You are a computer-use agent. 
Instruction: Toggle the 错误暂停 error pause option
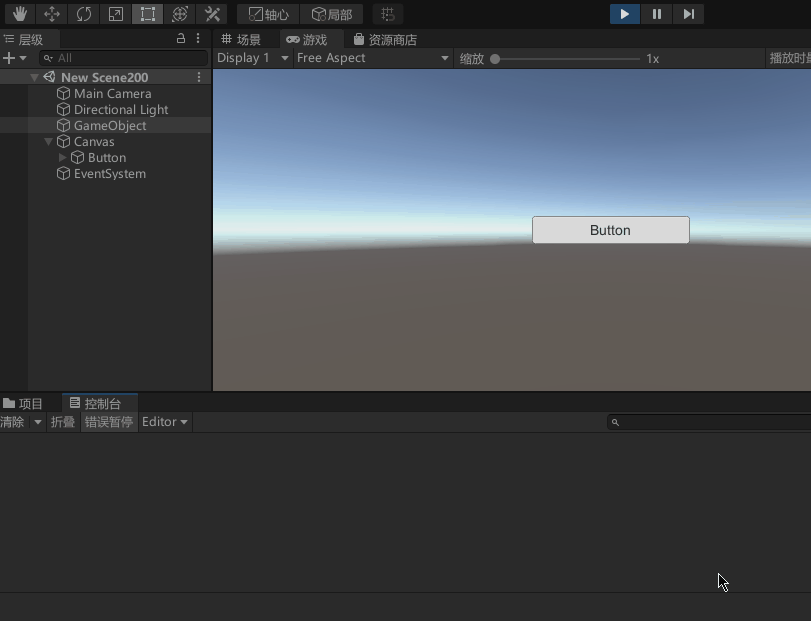(x=109, y=422)
